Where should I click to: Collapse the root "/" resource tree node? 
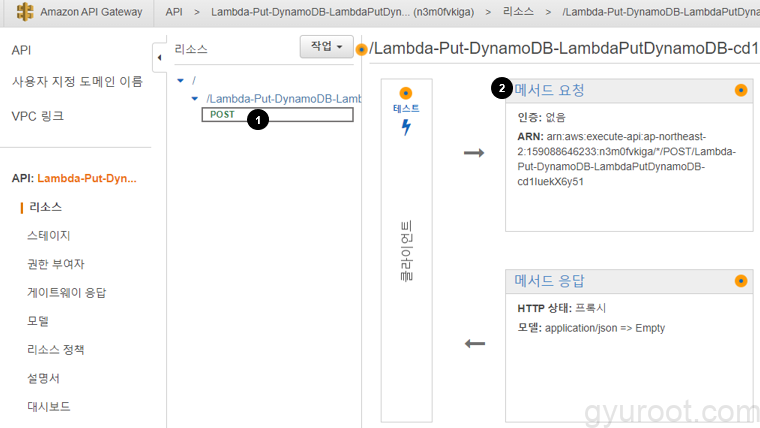180,80
